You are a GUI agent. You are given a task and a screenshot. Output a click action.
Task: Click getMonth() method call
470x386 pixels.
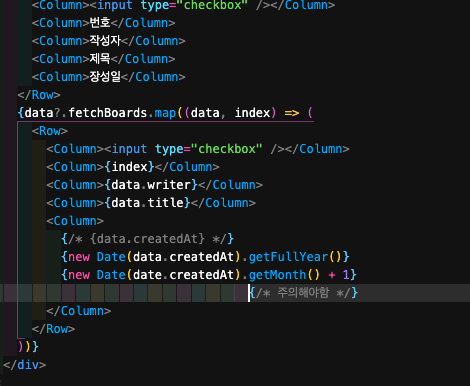click(x=284, y=275)
